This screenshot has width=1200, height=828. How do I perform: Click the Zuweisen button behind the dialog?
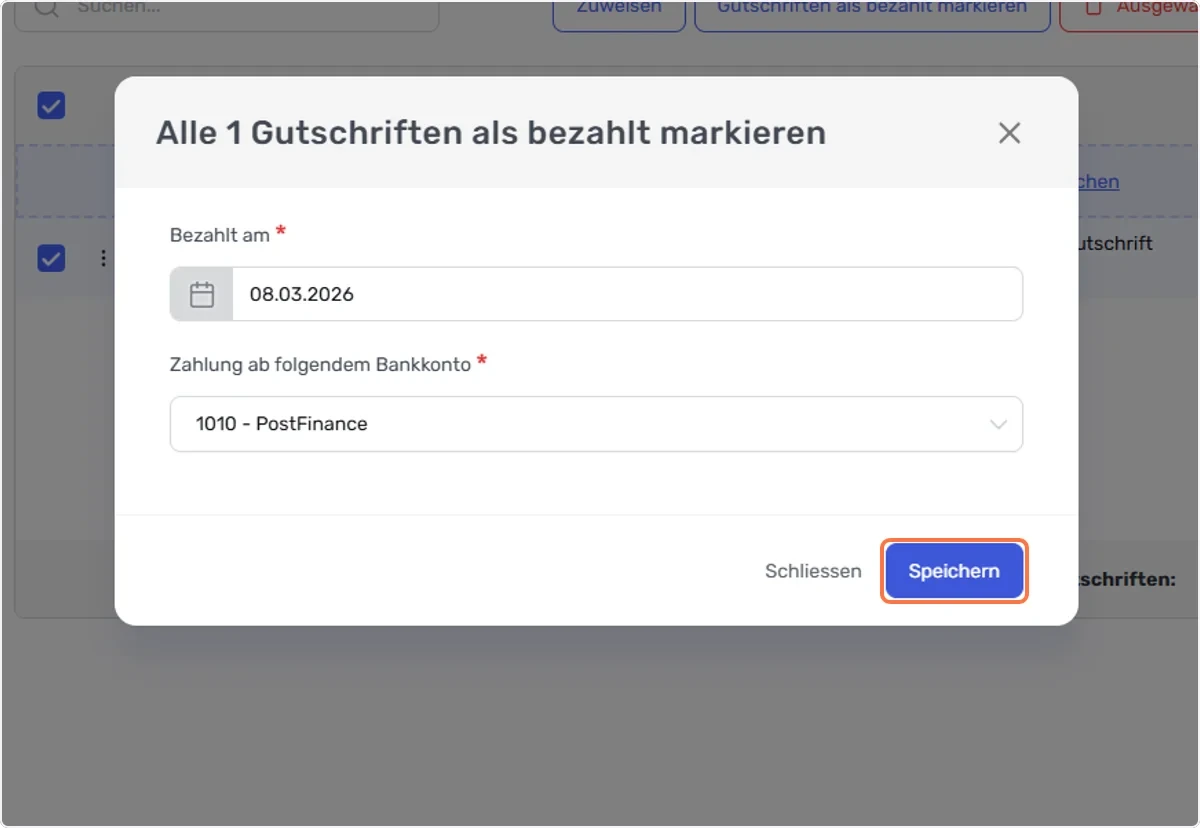click(x=619, y=12)
